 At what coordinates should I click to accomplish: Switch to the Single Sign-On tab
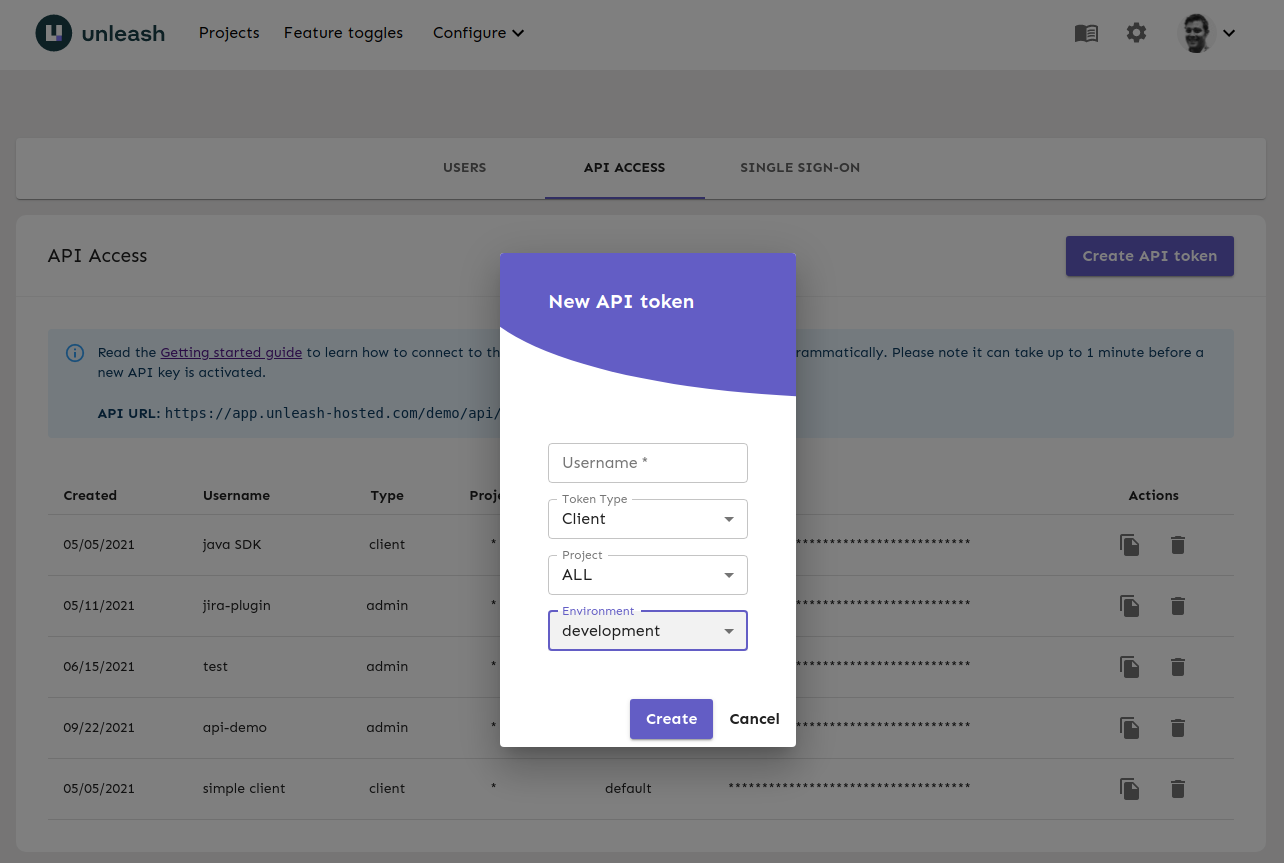pyautogui.click(x=799, y=168)
